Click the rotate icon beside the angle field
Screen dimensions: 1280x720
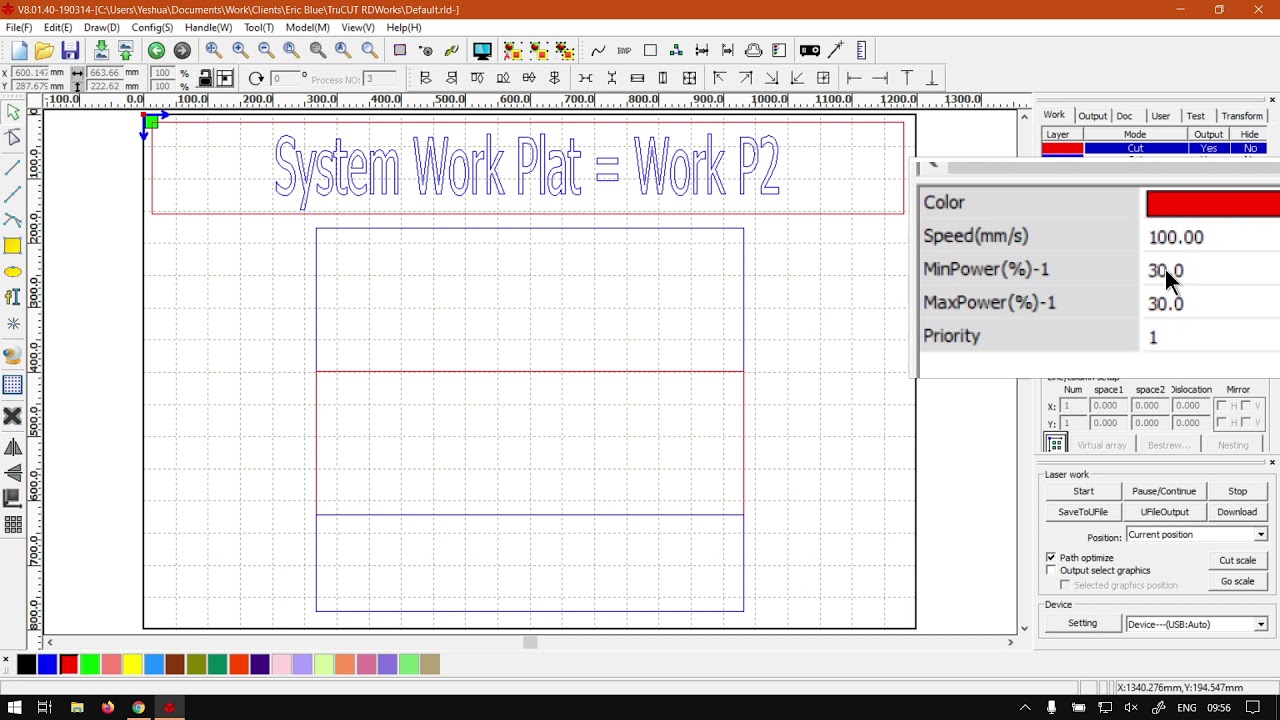pyautogui.click(x=256, y=79)
